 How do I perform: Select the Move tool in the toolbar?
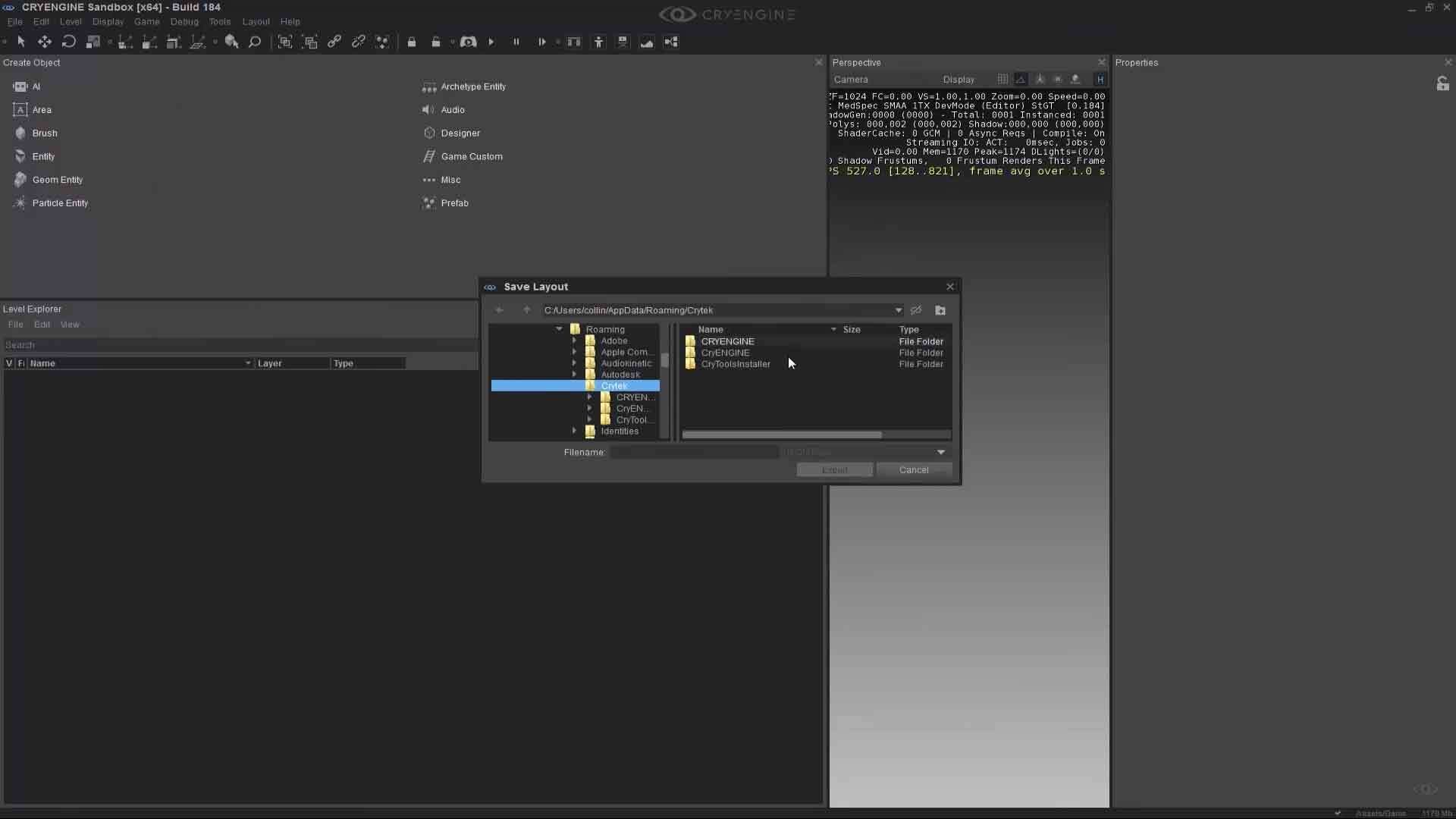(x=44, y=42)
